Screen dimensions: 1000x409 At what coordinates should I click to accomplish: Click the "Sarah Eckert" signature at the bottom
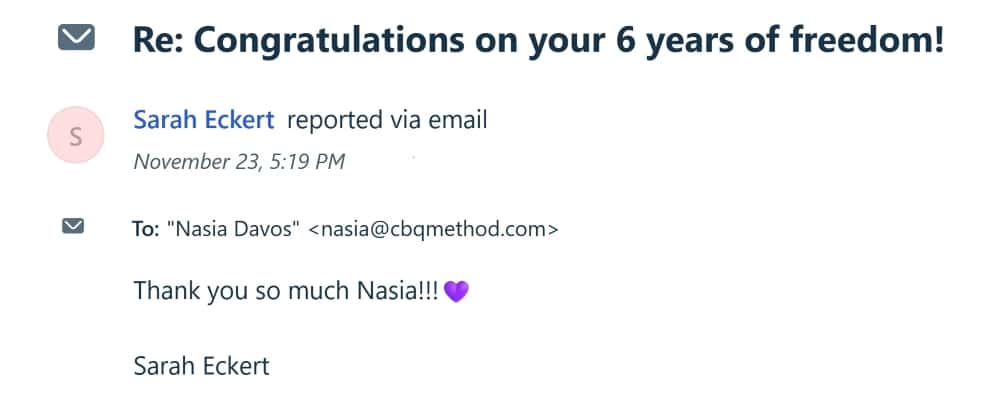201,365
